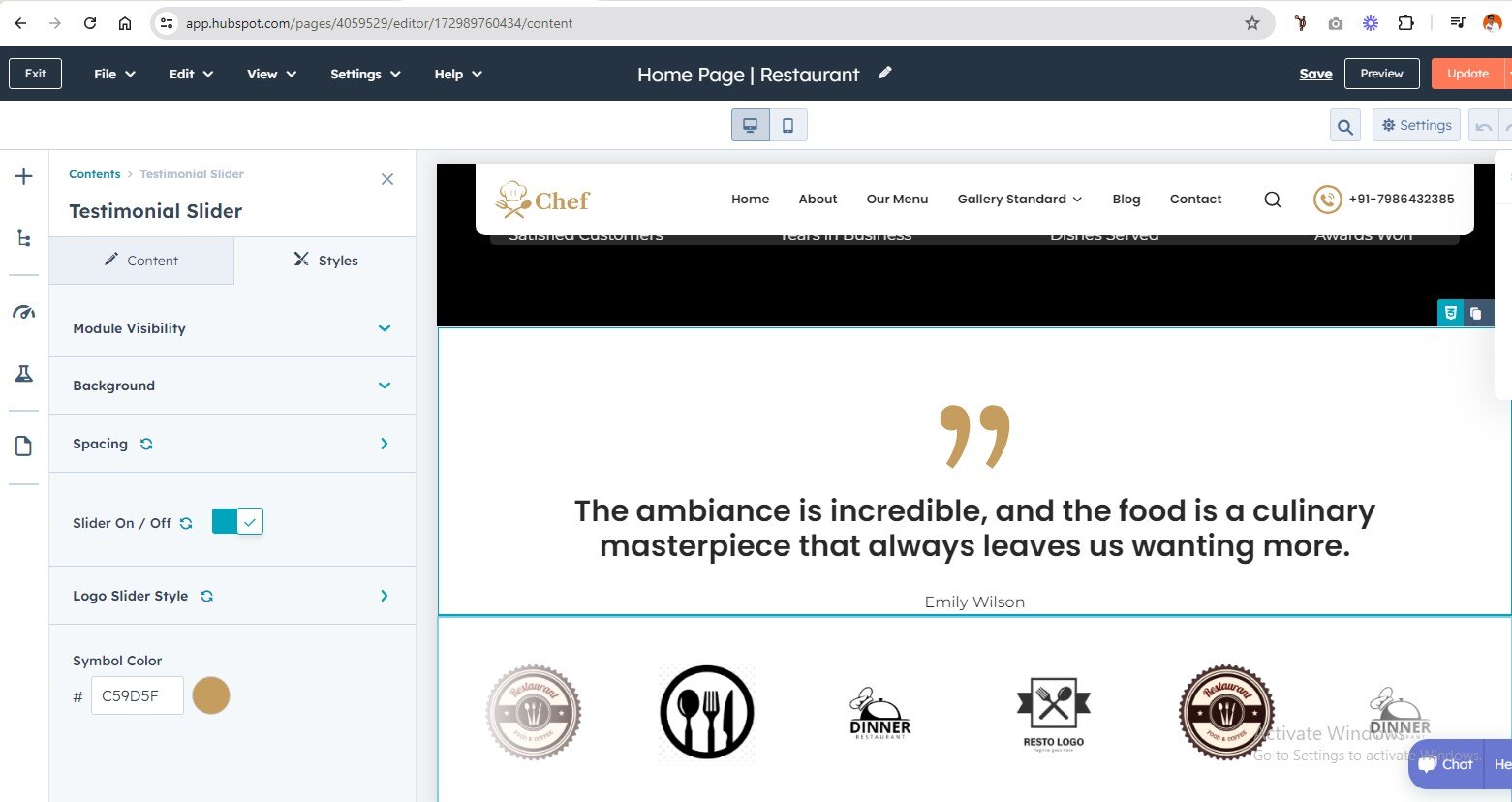Switch to mobile preview icon
1512x802 pixels.
pyautogui.click(x=788, y=125)
